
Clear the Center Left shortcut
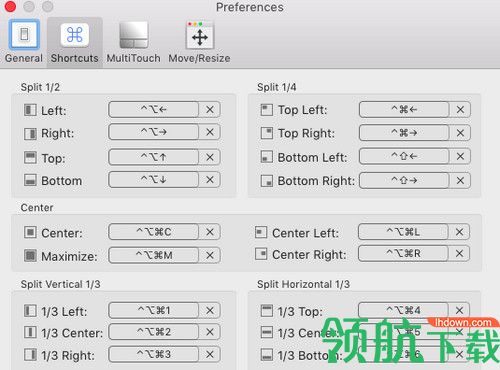tap(459, 232)
